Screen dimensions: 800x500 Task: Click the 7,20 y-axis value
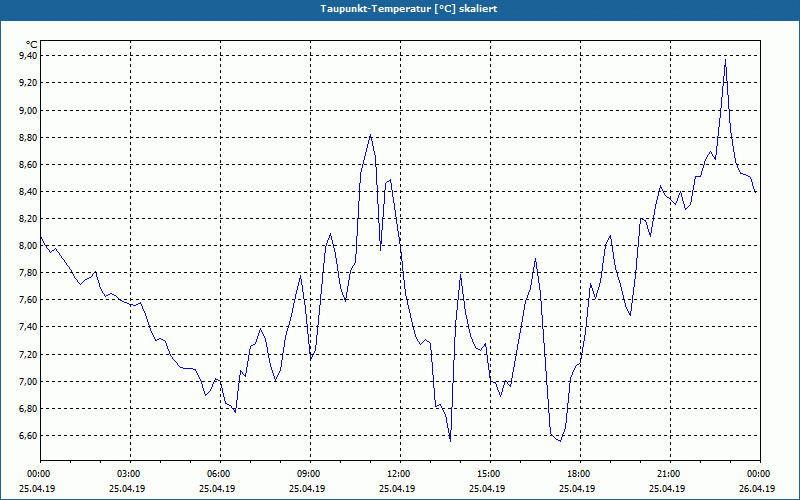point(28,354)
